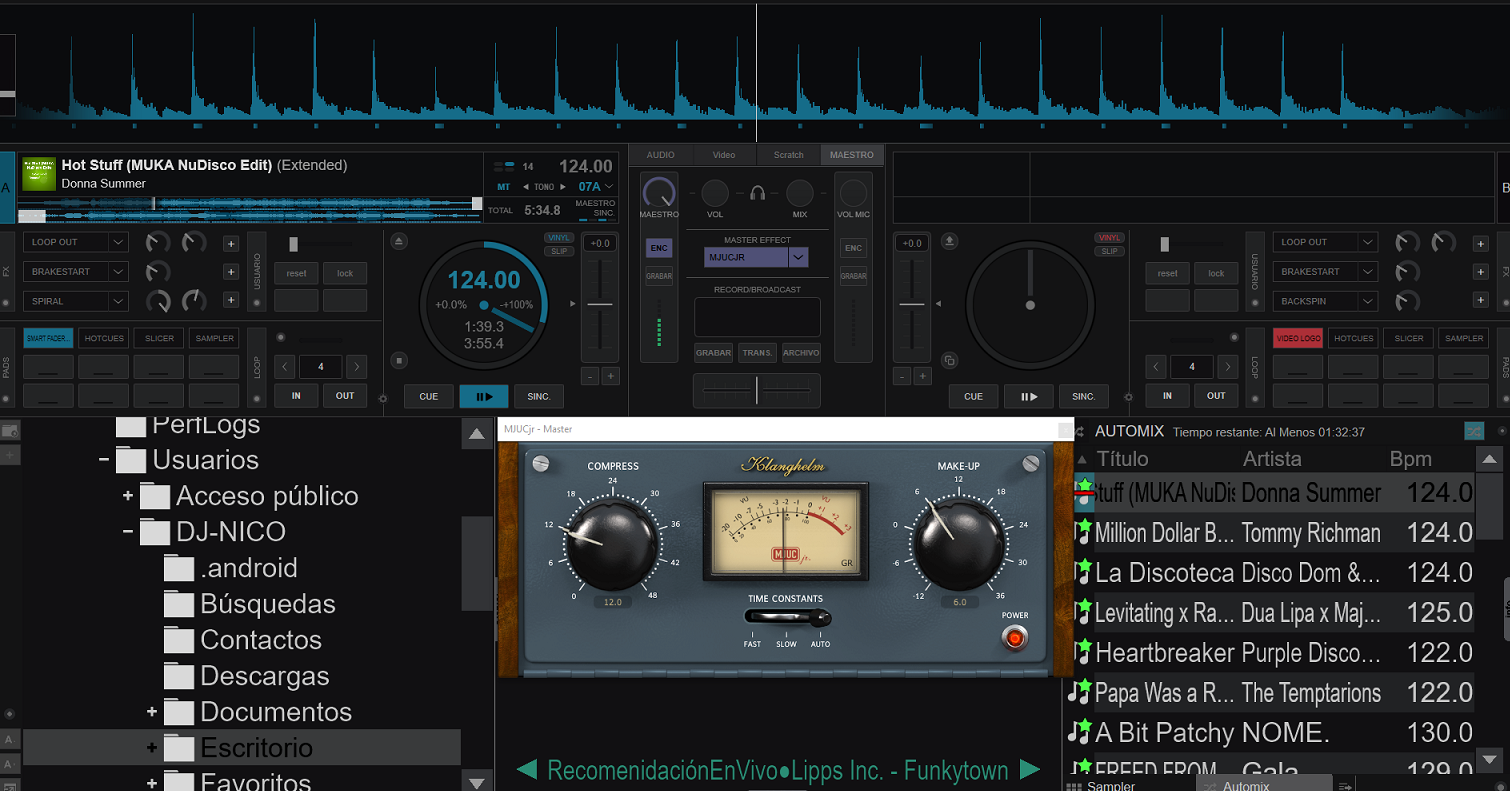Eject the track from deck A
Screen dimensions: 1510x791
(399, 241)
